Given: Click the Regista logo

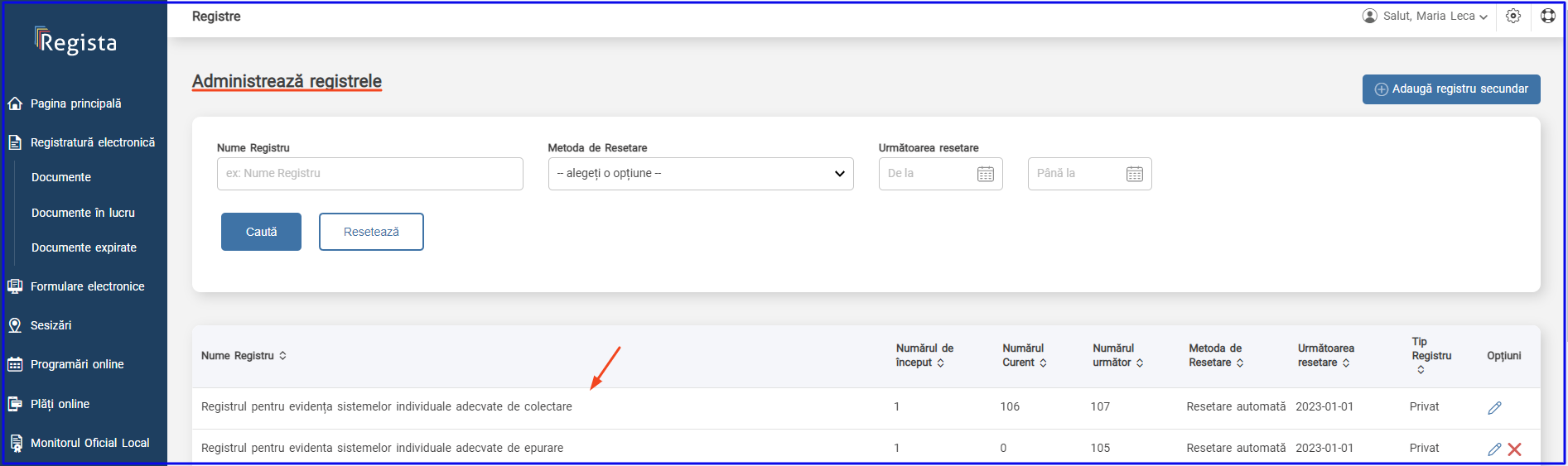Looking at the screenshot, I should [x=76, y=41].
